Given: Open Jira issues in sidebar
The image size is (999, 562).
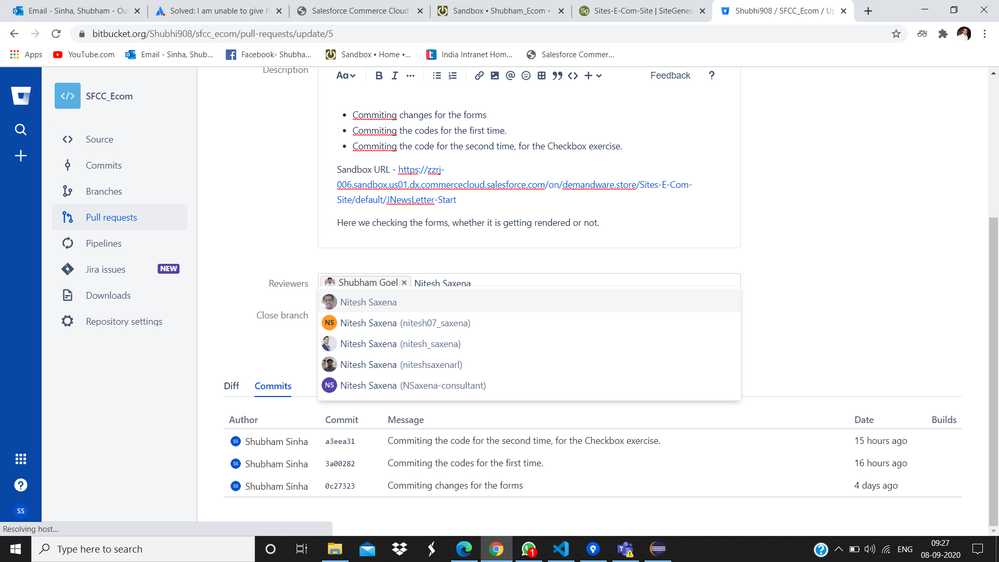Looking at the screenshot, I should [120, 270].
